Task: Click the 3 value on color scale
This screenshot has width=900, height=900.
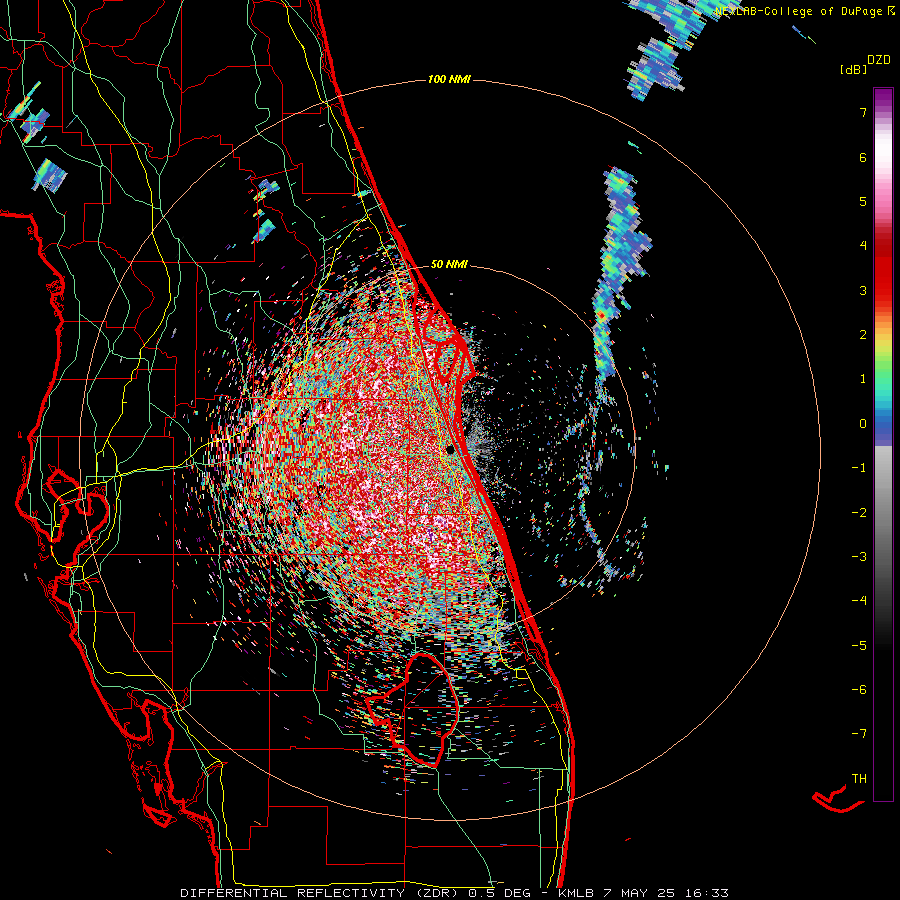Action: [863, 290]
